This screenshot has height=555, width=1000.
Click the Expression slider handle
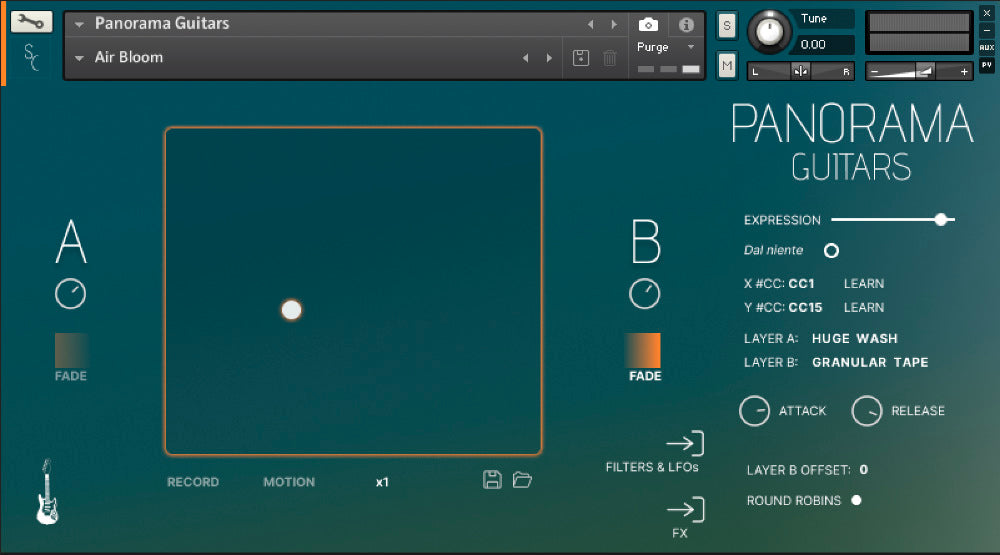click(x=940, y=219)
